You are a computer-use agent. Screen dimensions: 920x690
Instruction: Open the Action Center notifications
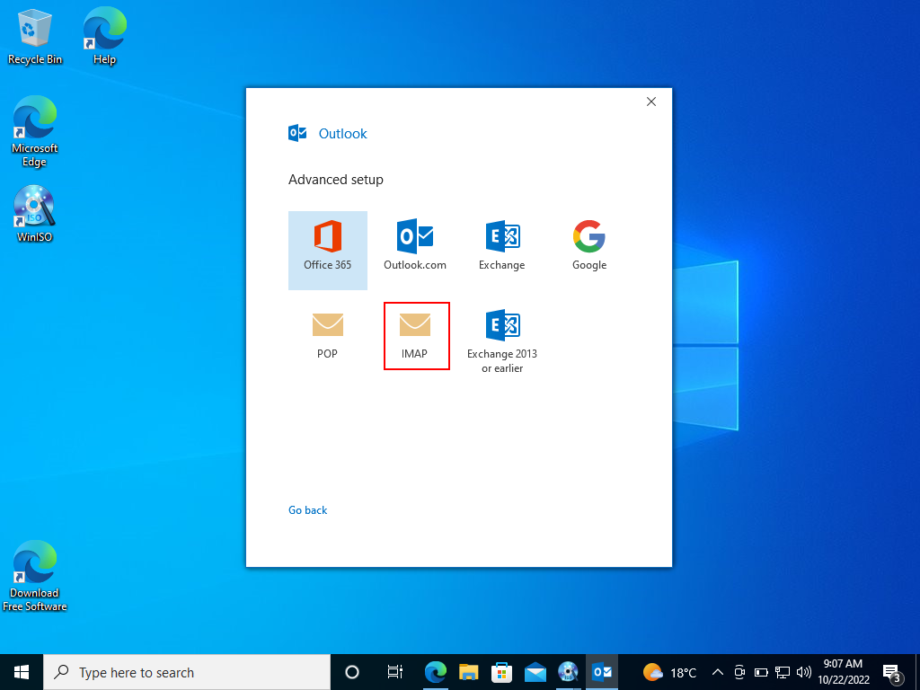pos(891,672)
